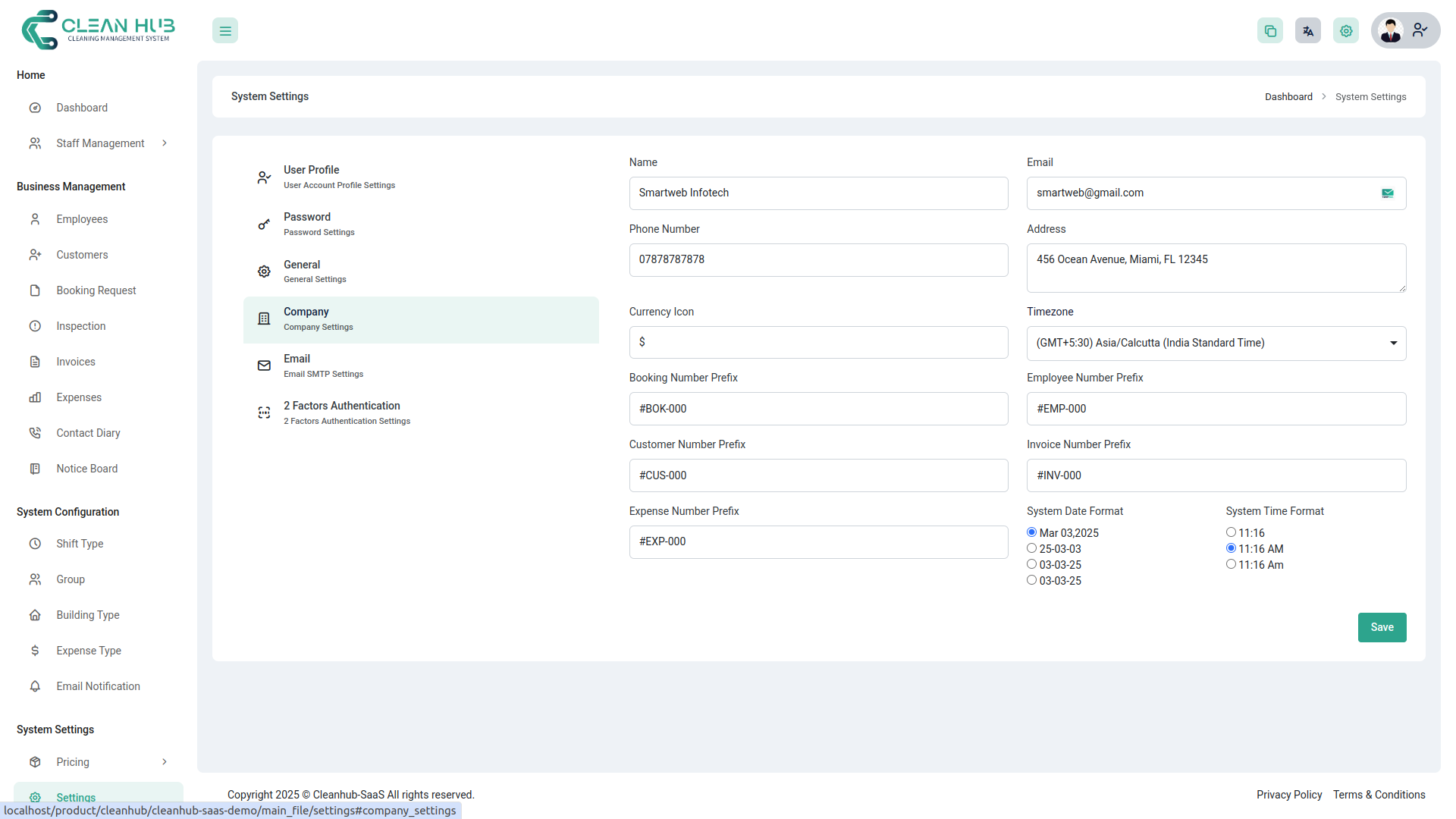Click the Notice Board icon in sidebar
Image resolution: width=1456 pixels, height=819 pixels.
click(35, 469)
